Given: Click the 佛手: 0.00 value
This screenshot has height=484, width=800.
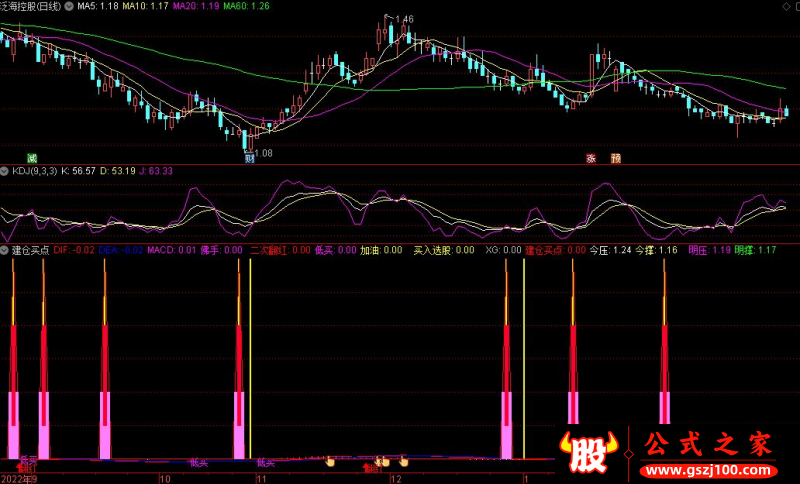Looking at the screenshot, I should (x=221, y=250).
